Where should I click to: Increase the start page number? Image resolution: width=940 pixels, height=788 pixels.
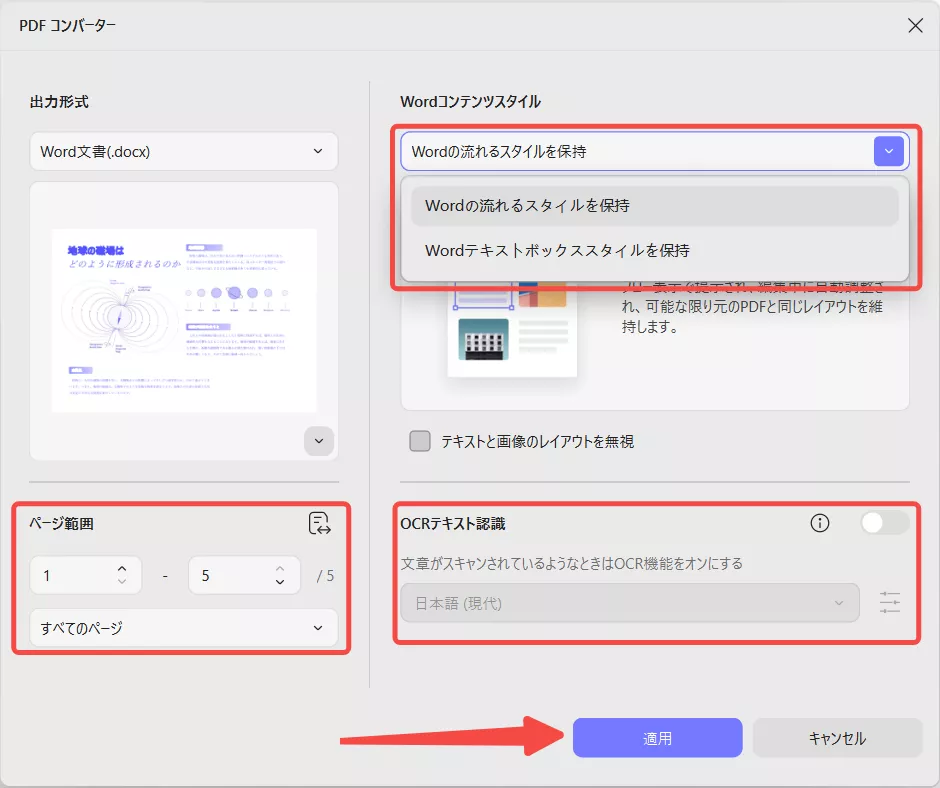122,568
